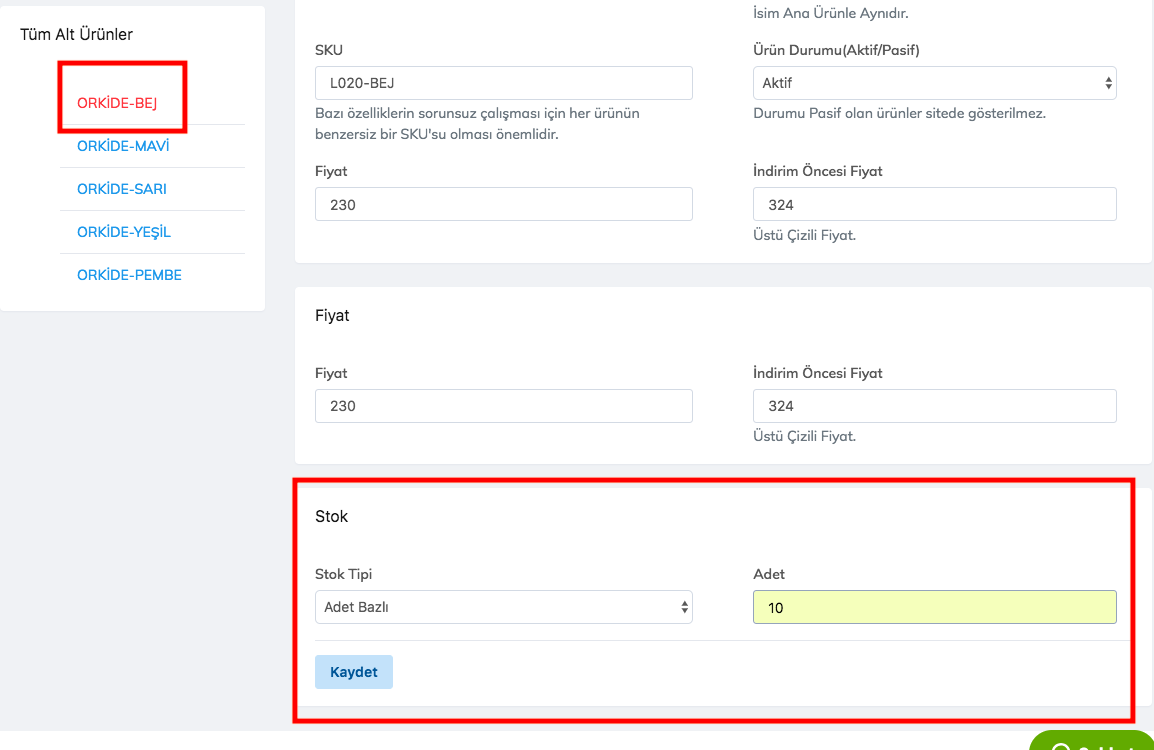1154x750 pixels.
Task: Click the Stok section heading
Action: pos(331,517)
